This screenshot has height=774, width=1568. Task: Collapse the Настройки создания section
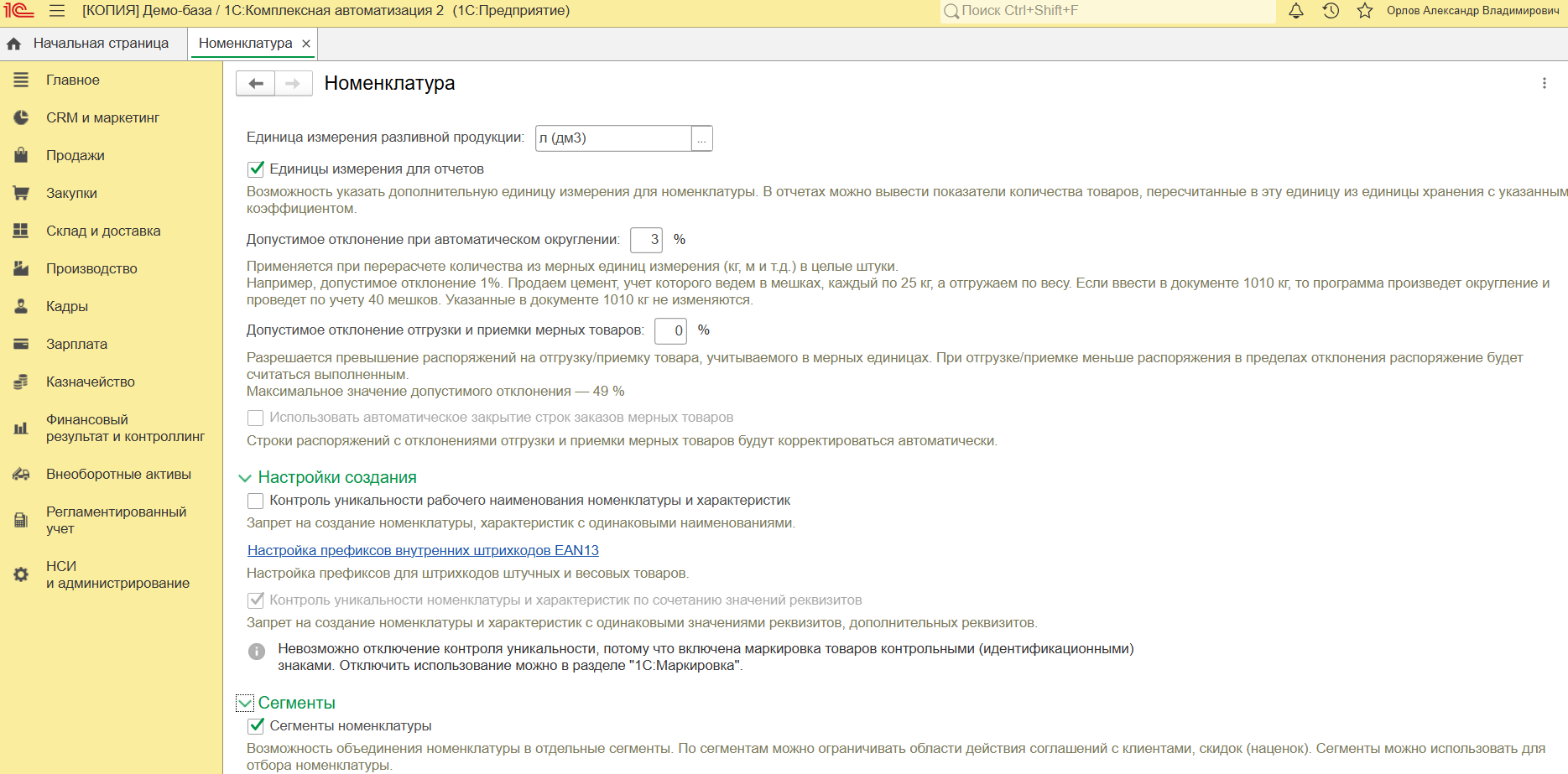pyautogui.click(x=245, y=478)
